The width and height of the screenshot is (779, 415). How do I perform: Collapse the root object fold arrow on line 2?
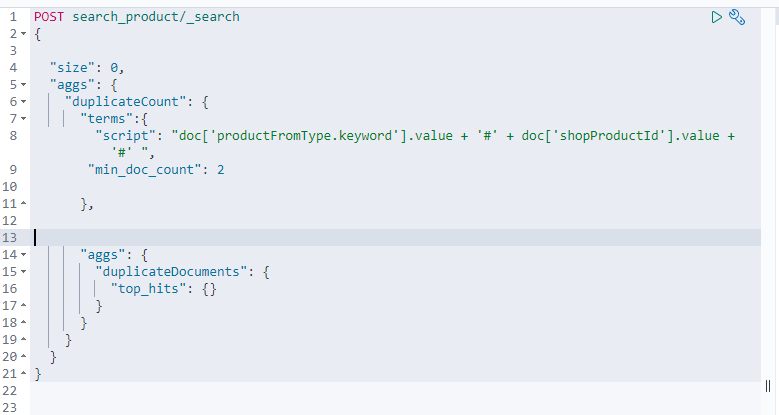(x=23, y=34)
